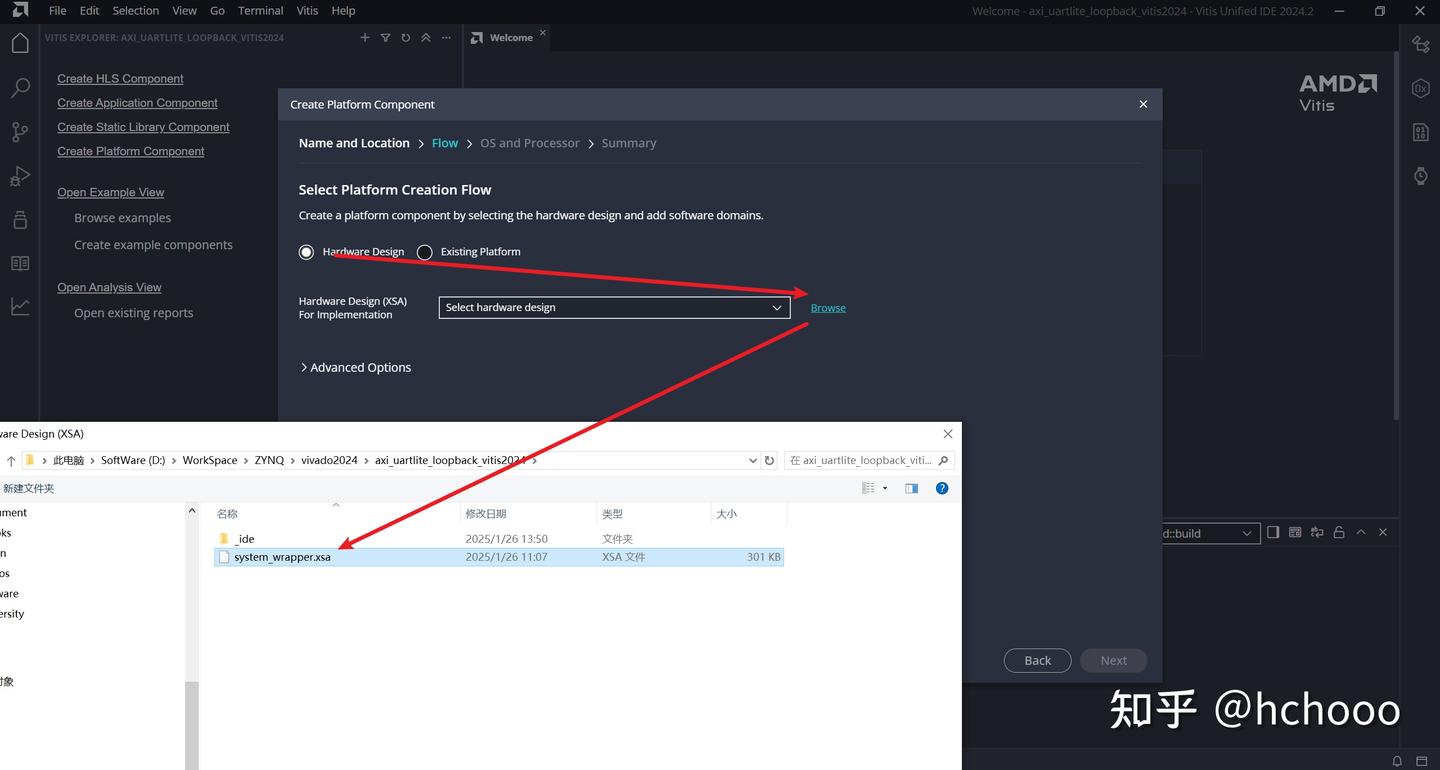
Task: Open the Source Control view
Action: (x=20, y=132)
